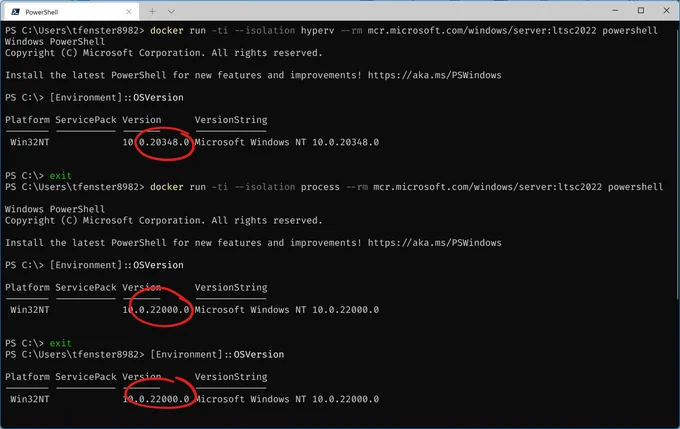Click the first 'docker' command word
Viewport: 680px width, 429px height.
point(167,30)
